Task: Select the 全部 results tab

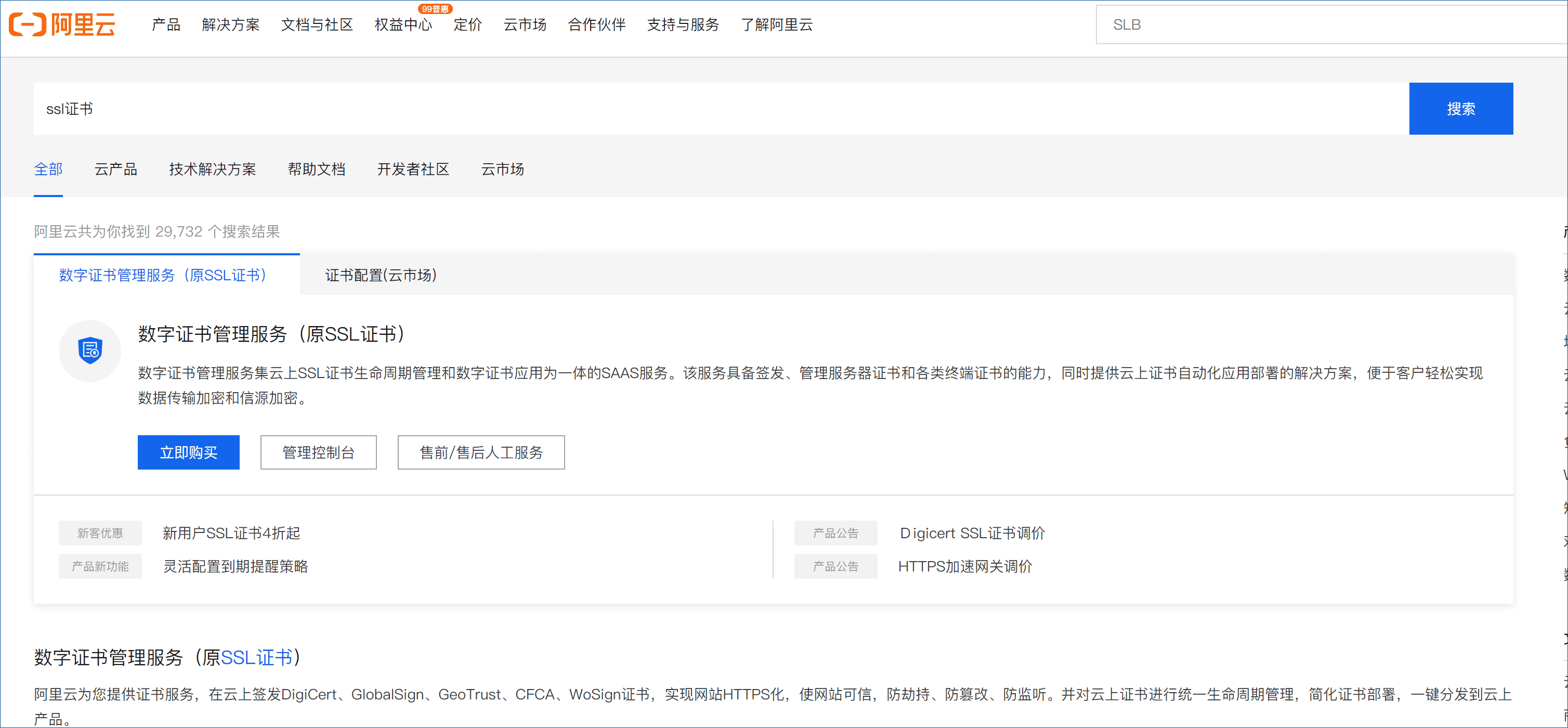Action: point(48,168)
